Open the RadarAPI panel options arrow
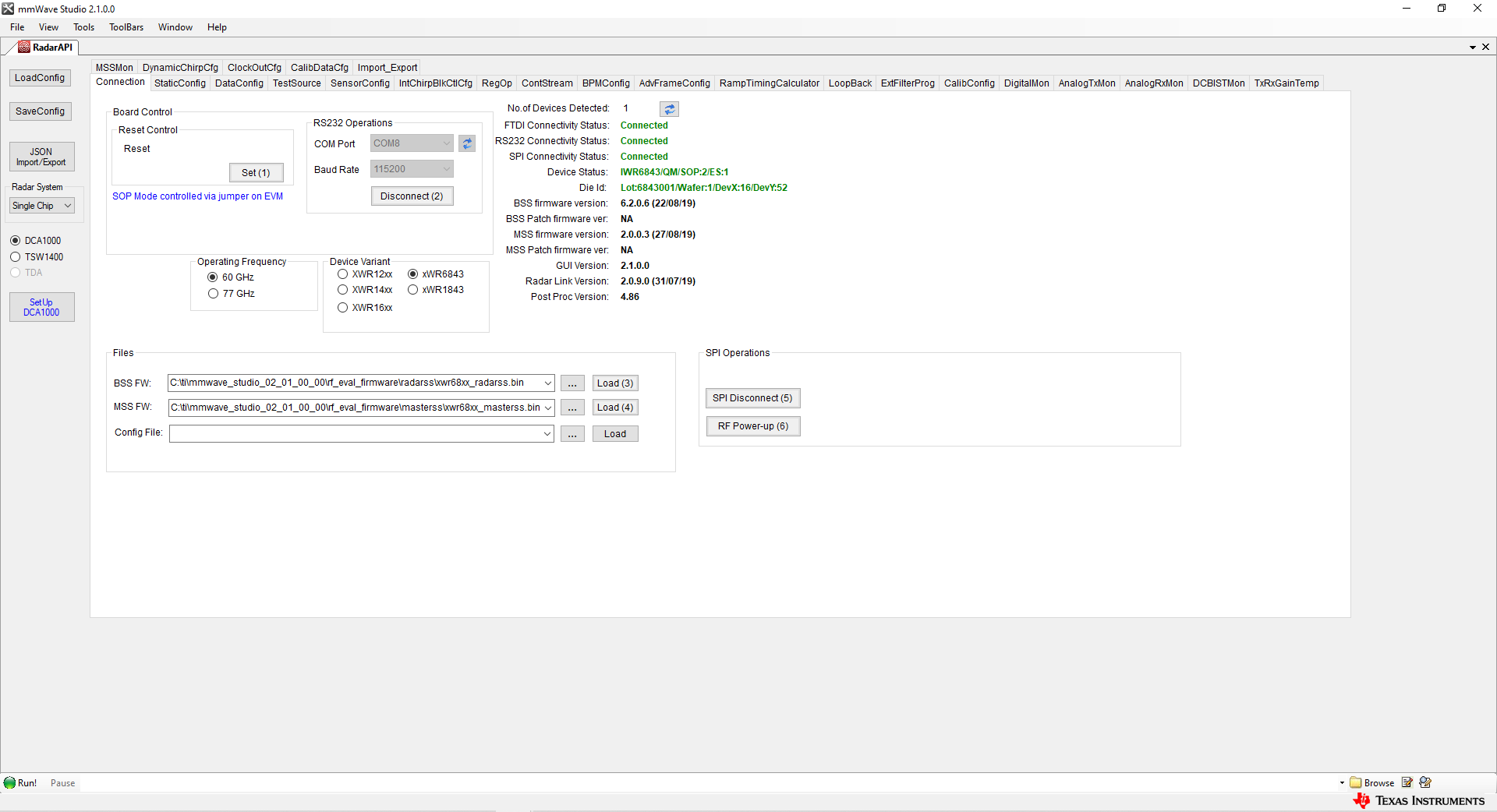This screenshot has width=1497, height=812. click(1473, 48)
